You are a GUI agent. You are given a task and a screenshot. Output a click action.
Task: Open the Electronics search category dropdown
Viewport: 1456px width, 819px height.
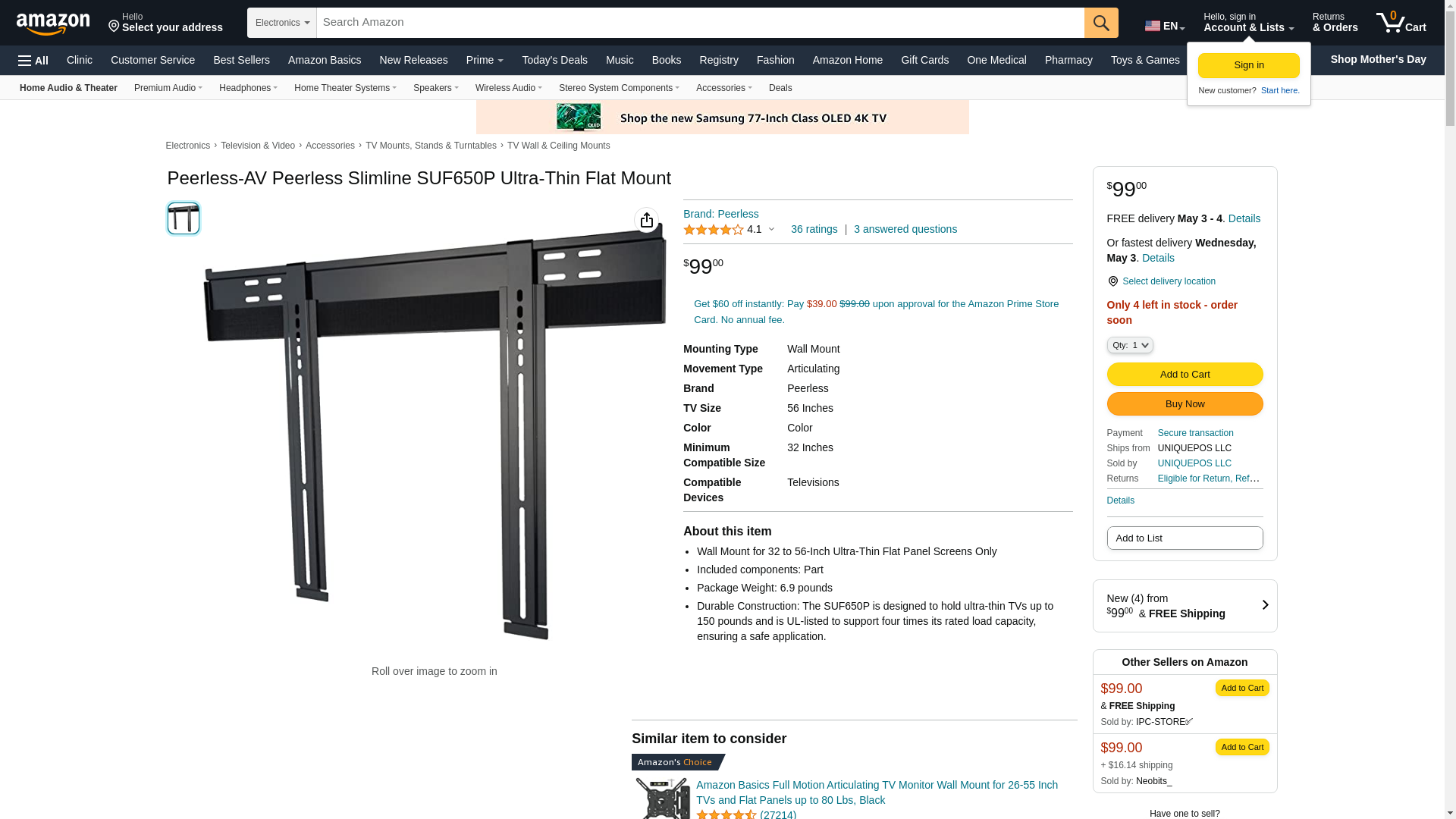tap(282, 23)
